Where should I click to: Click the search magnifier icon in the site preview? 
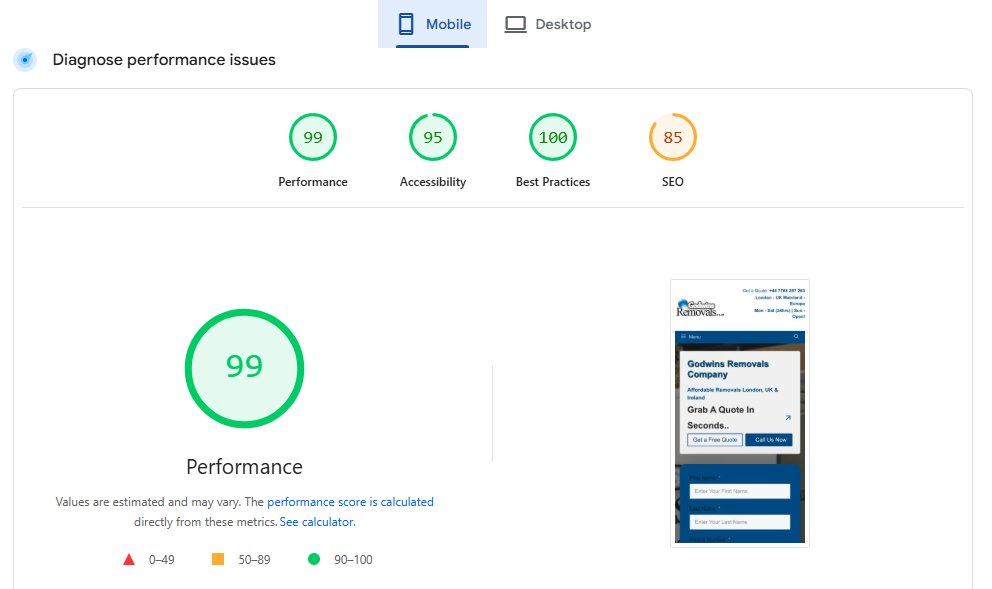pyautogui.click(x=796, y=336)
